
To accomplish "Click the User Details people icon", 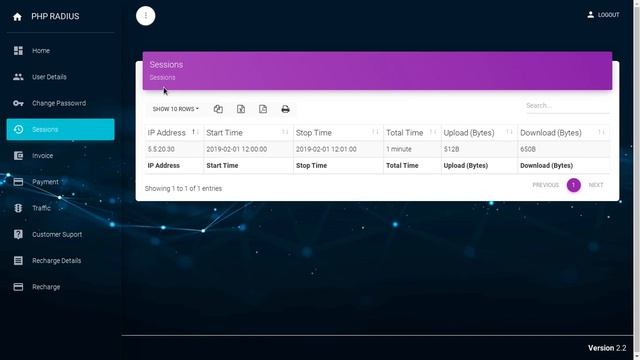I will [18, 77].
